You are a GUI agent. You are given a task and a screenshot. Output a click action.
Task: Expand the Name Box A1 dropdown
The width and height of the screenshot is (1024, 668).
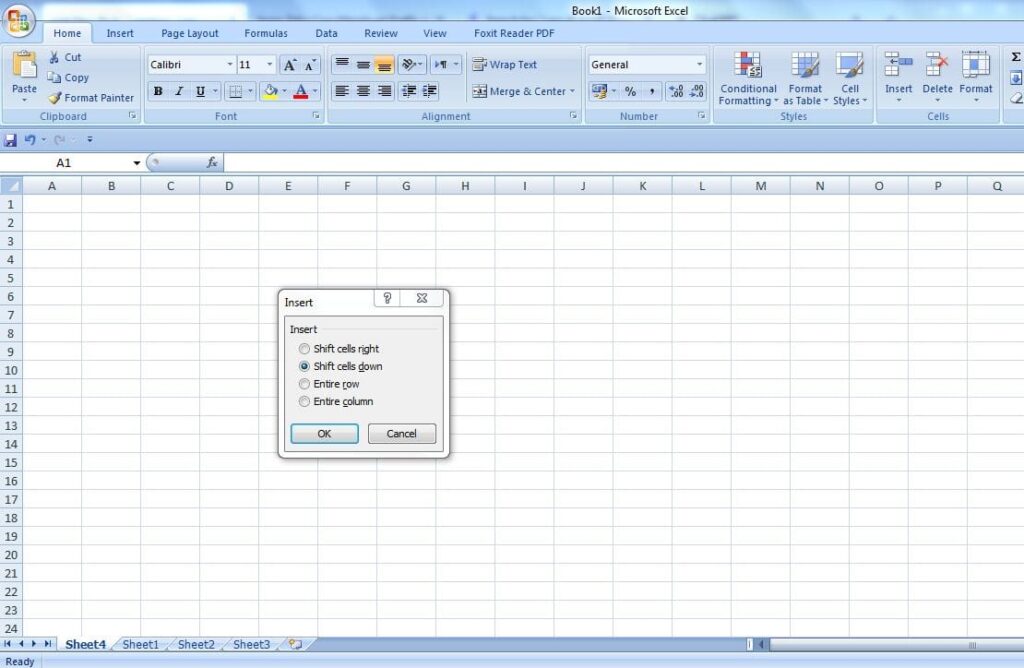point(136,163)
